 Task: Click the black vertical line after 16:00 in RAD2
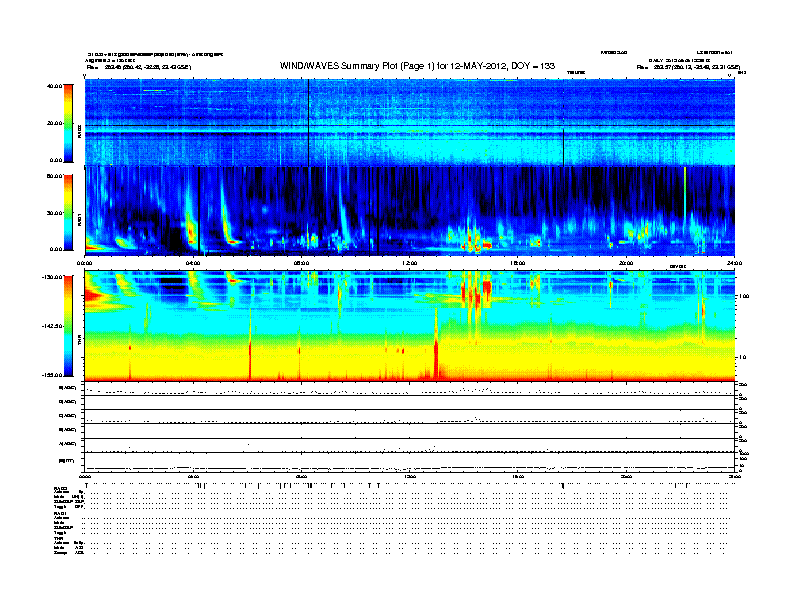pos(564,146)
